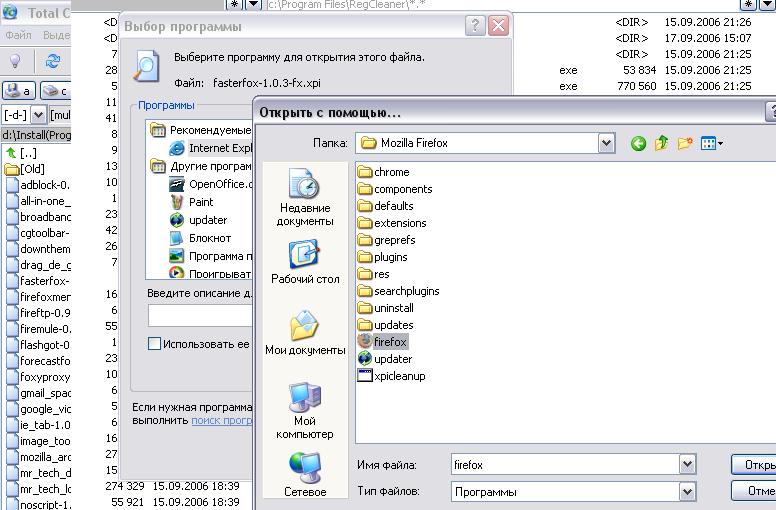Viewport: 776px width, 510px height.
Task: Open the Имя файла dropdown list
Action: click(x=687, y=465)
